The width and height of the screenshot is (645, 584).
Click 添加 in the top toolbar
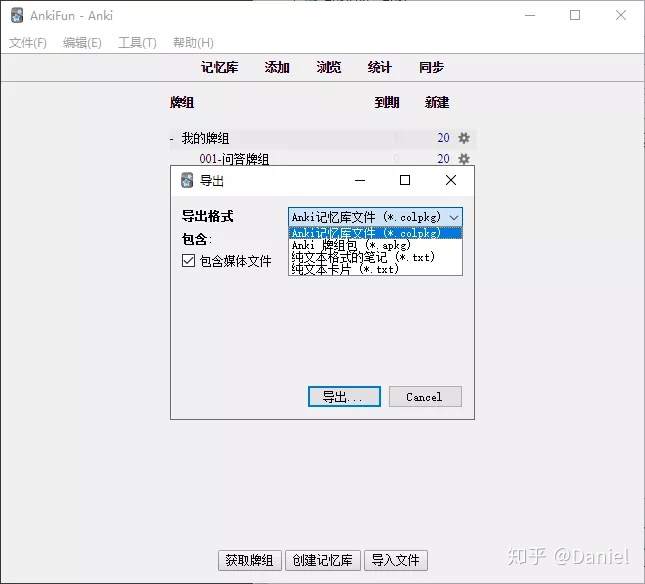[x=277, y=67]
